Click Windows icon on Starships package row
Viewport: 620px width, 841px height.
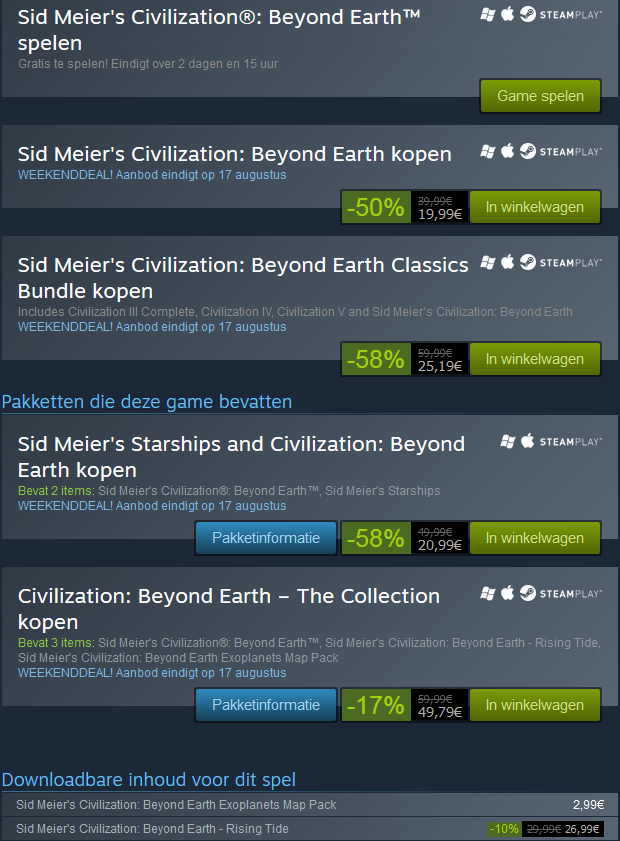click(x=507, y=441)
